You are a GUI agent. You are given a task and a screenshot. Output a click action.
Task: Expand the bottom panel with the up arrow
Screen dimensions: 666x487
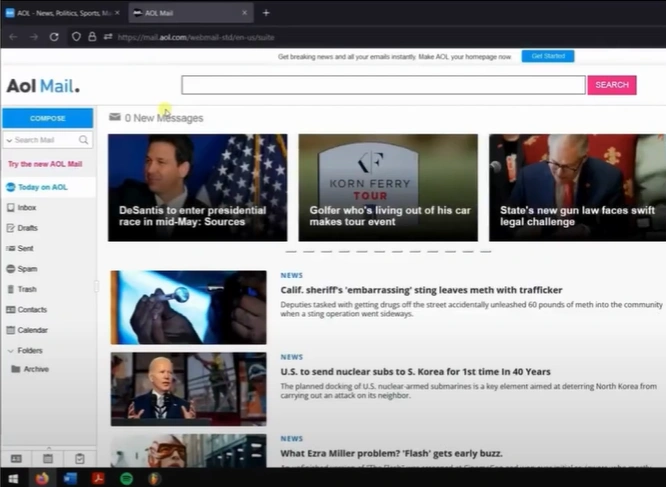point(48,448)
